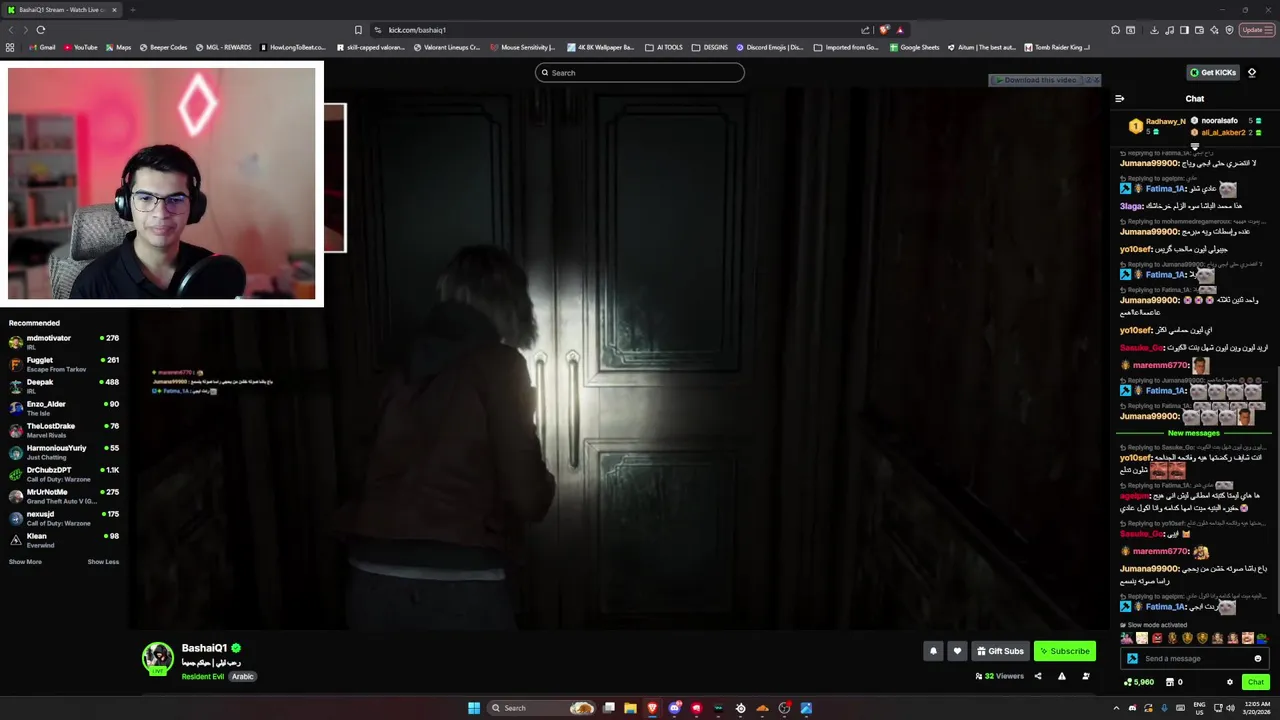Show hidden system tray icons
Screen dimensions: 1280x720
(1118, 708)
